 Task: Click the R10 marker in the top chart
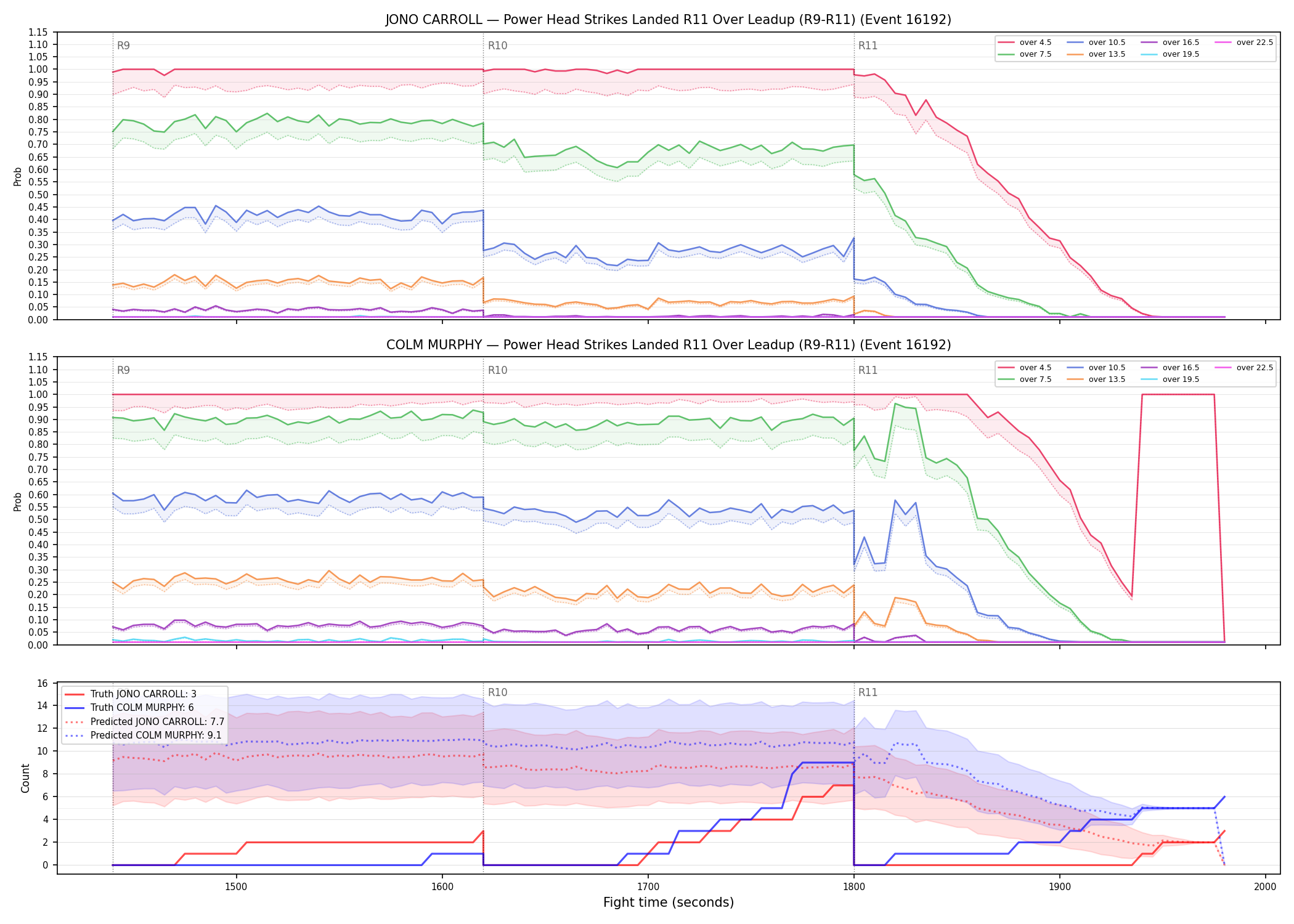[x=497, y=46]
